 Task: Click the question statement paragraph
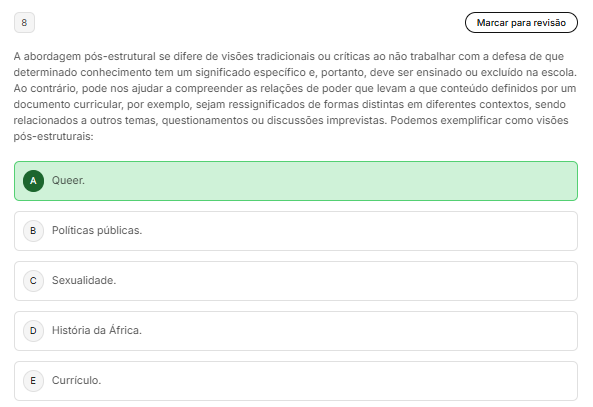click(x=295, y=96)
